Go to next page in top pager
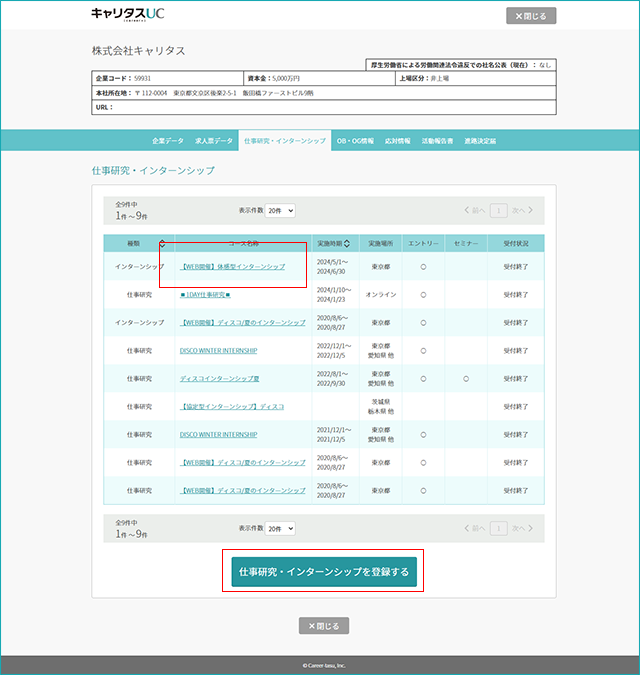Image resolution: width=640 pixels, height=675 pixels. click(x=522, y=211)
